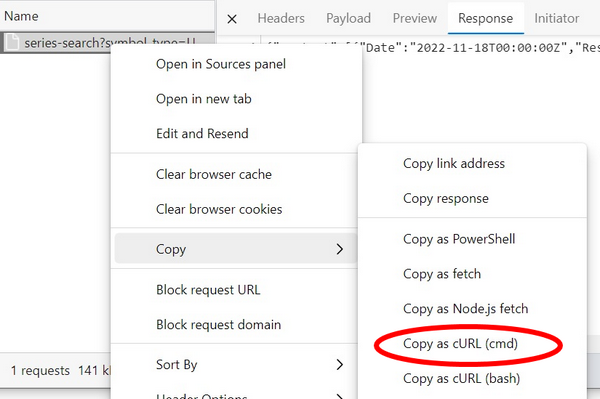Open the Initiator tab

557,18
